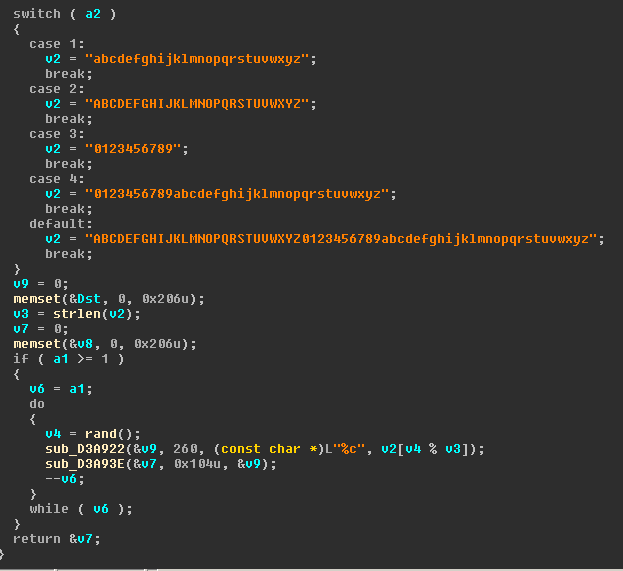The image size is (623, 571).
Task: Click the v7 variable in the return statement
Action: (85, 539)
